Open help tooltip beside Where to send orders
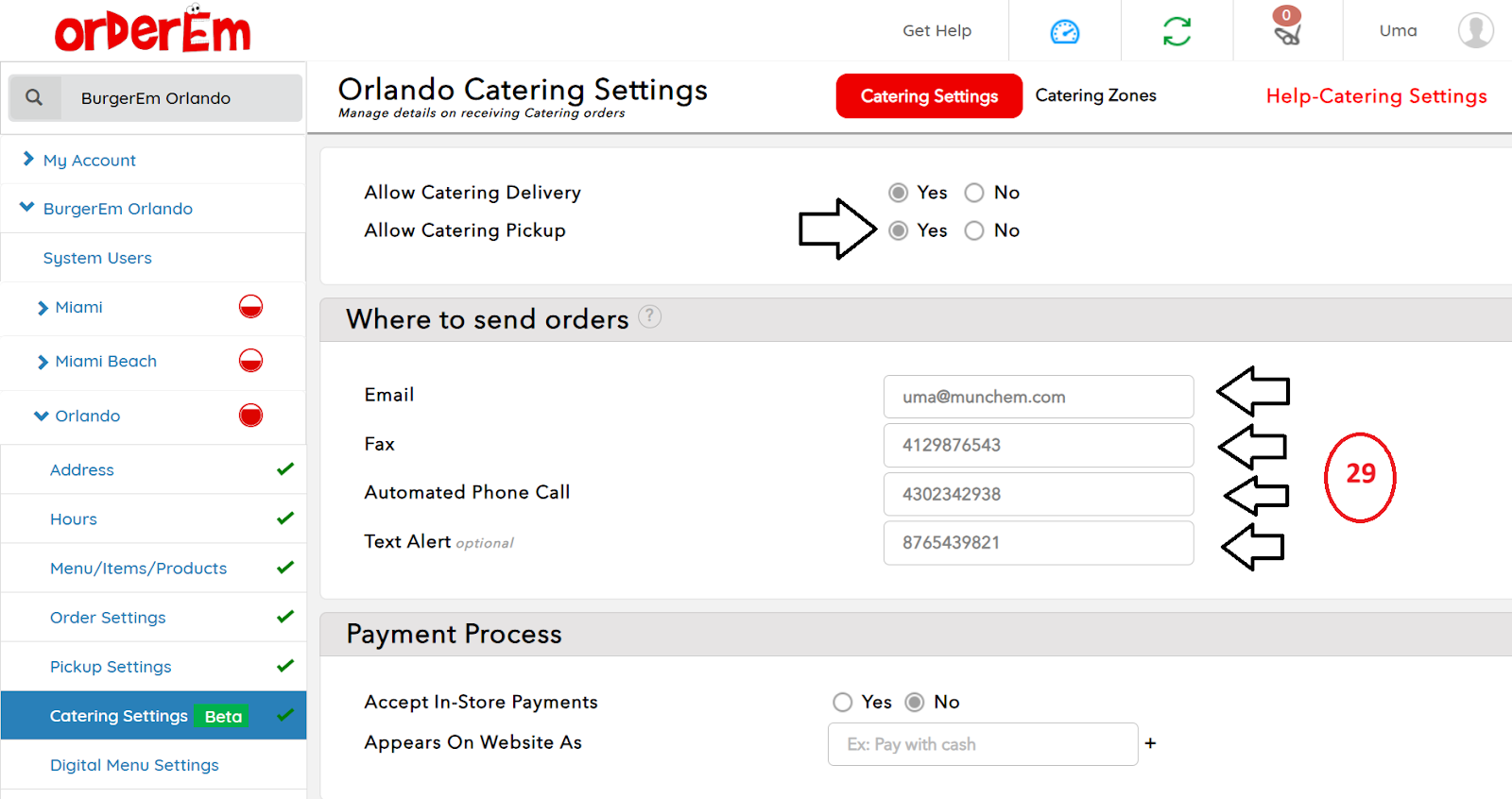 pyautogui.click(x=650, y=316)
